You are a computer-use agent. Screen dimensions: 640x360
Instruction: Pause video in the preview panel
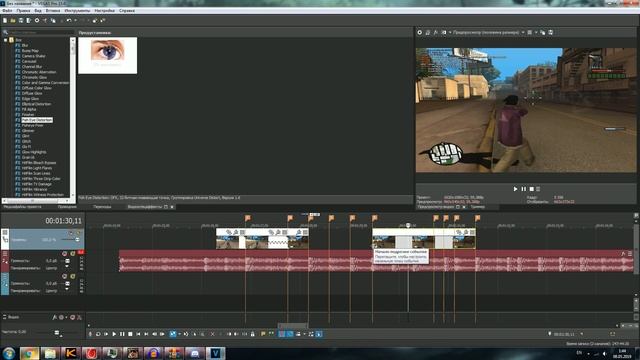(524, 189)
